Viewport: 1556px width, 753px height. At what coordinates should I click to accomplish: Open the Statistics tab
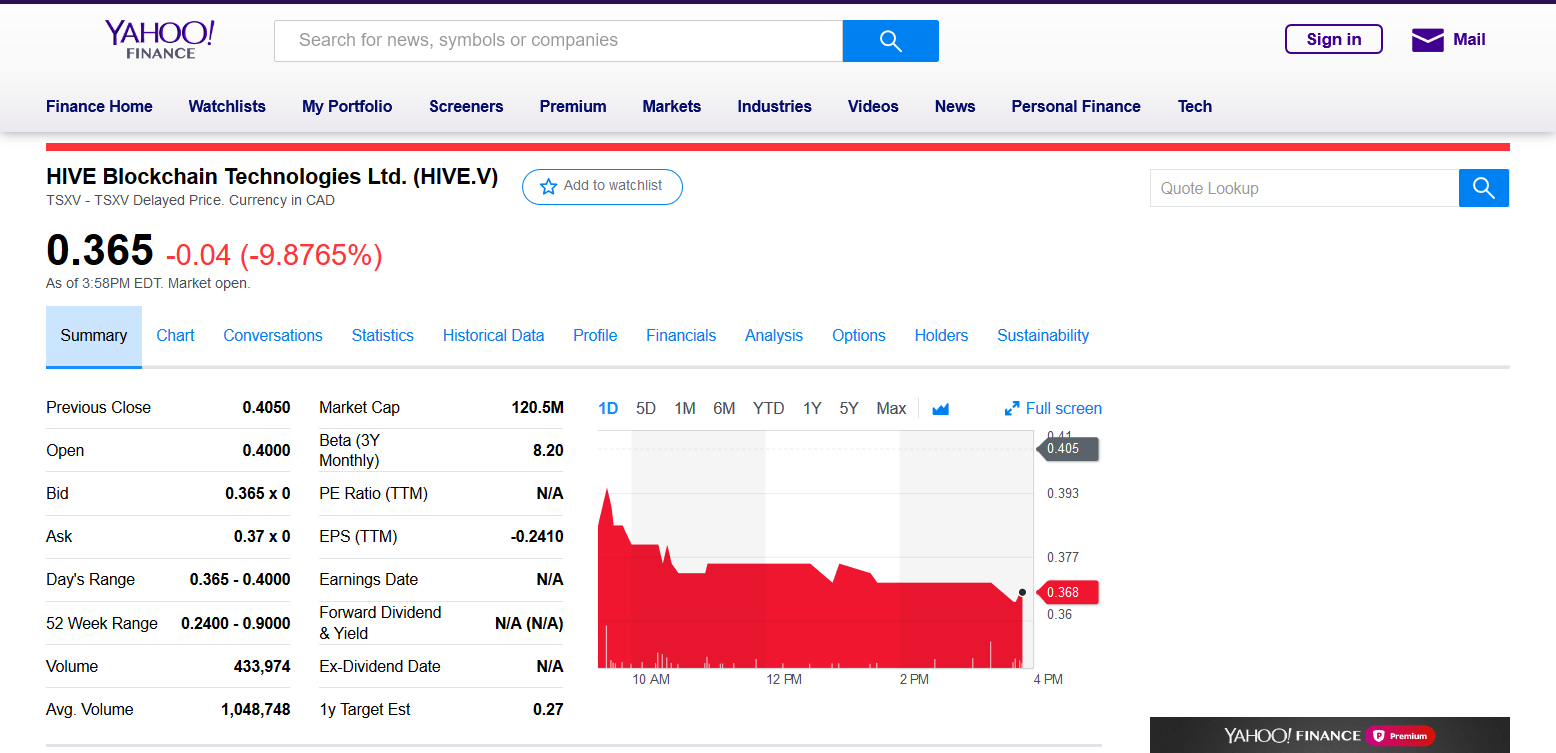382,336
